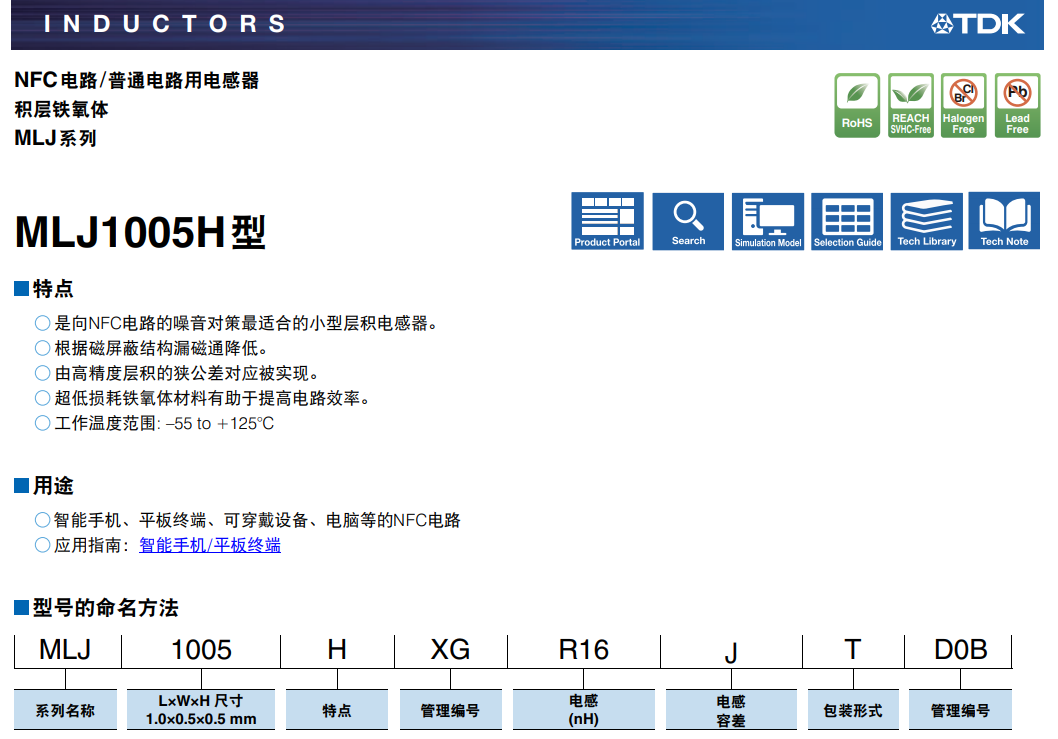This screenshot has width=1058, height=739.
Task: Click the feature line about NFC电路的噪音对策
Action: [x=246, y=323]
